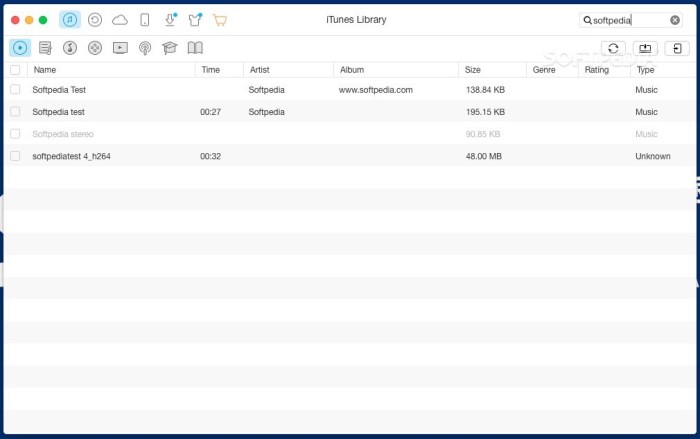Clear the softpedia search text

675,20
